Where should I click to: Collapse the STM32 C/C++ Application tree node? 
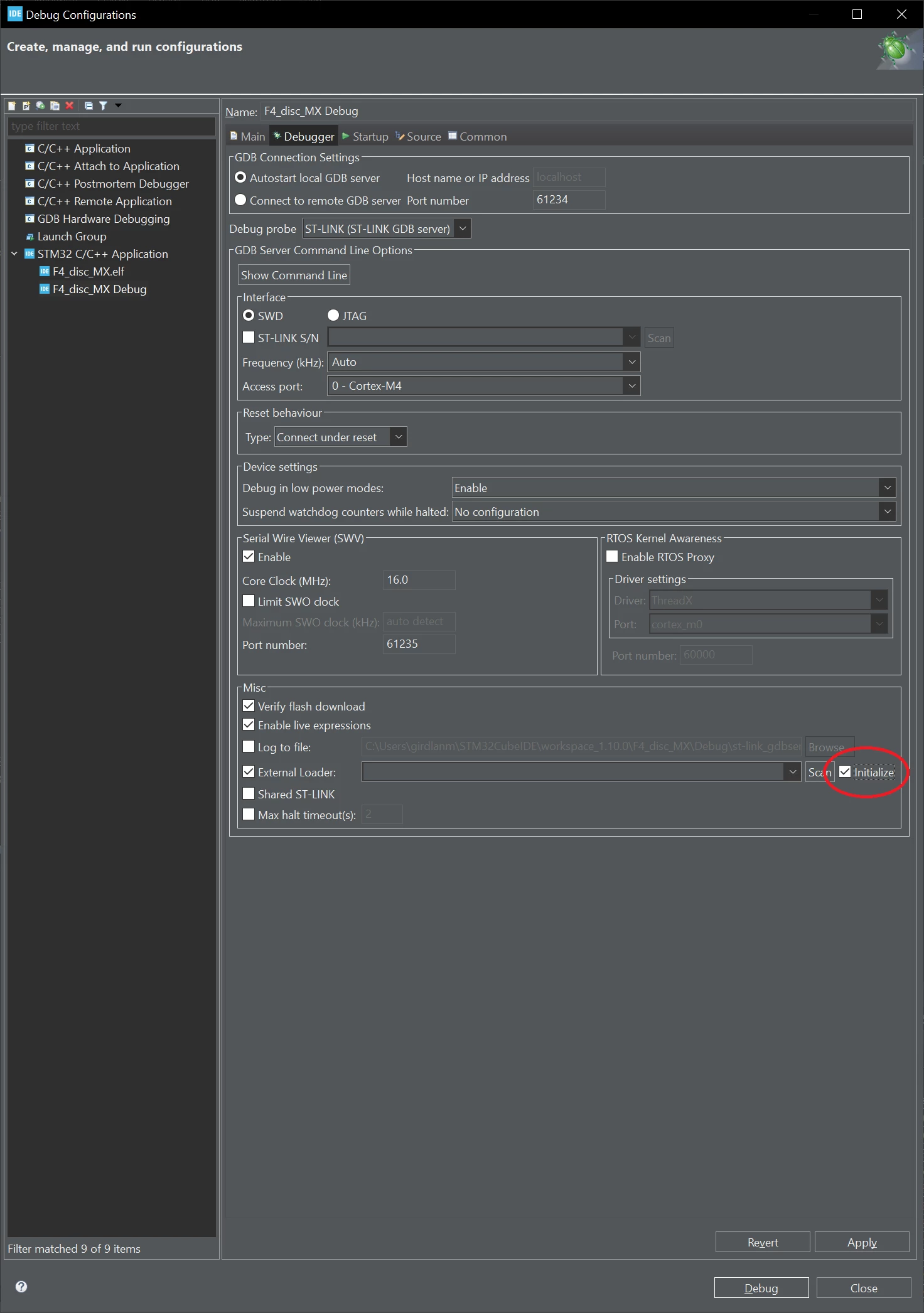pos(14,254)
